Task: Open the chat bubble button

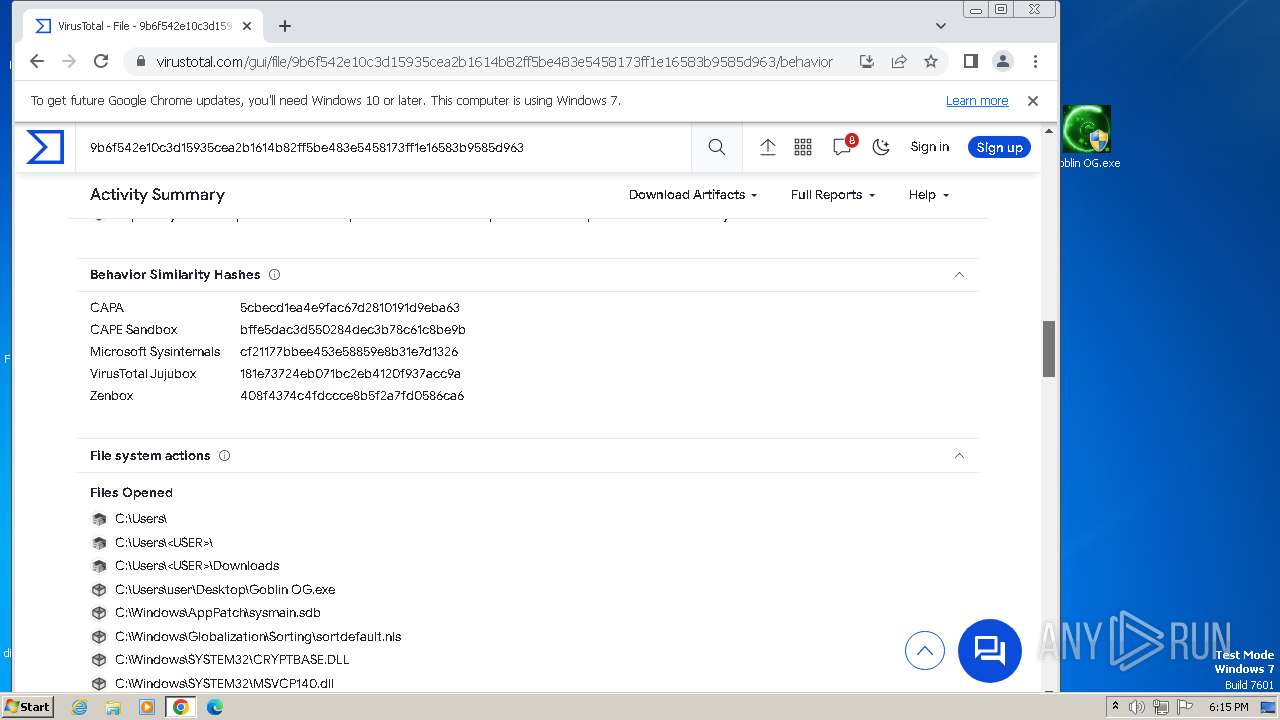Action: [990, 651]
